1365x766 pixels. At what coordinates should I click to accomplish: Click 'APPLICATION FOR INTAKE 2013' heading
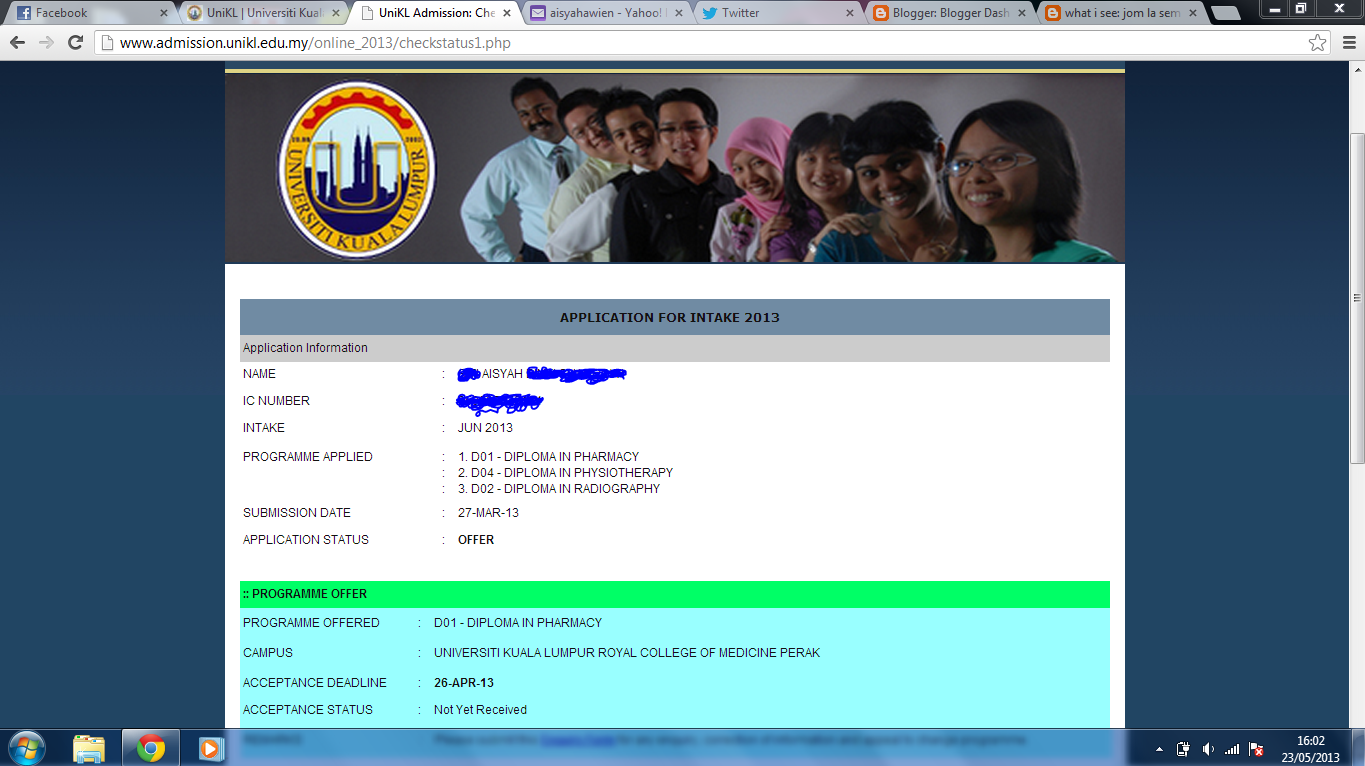pyautogui.click(x=669, y=317)
